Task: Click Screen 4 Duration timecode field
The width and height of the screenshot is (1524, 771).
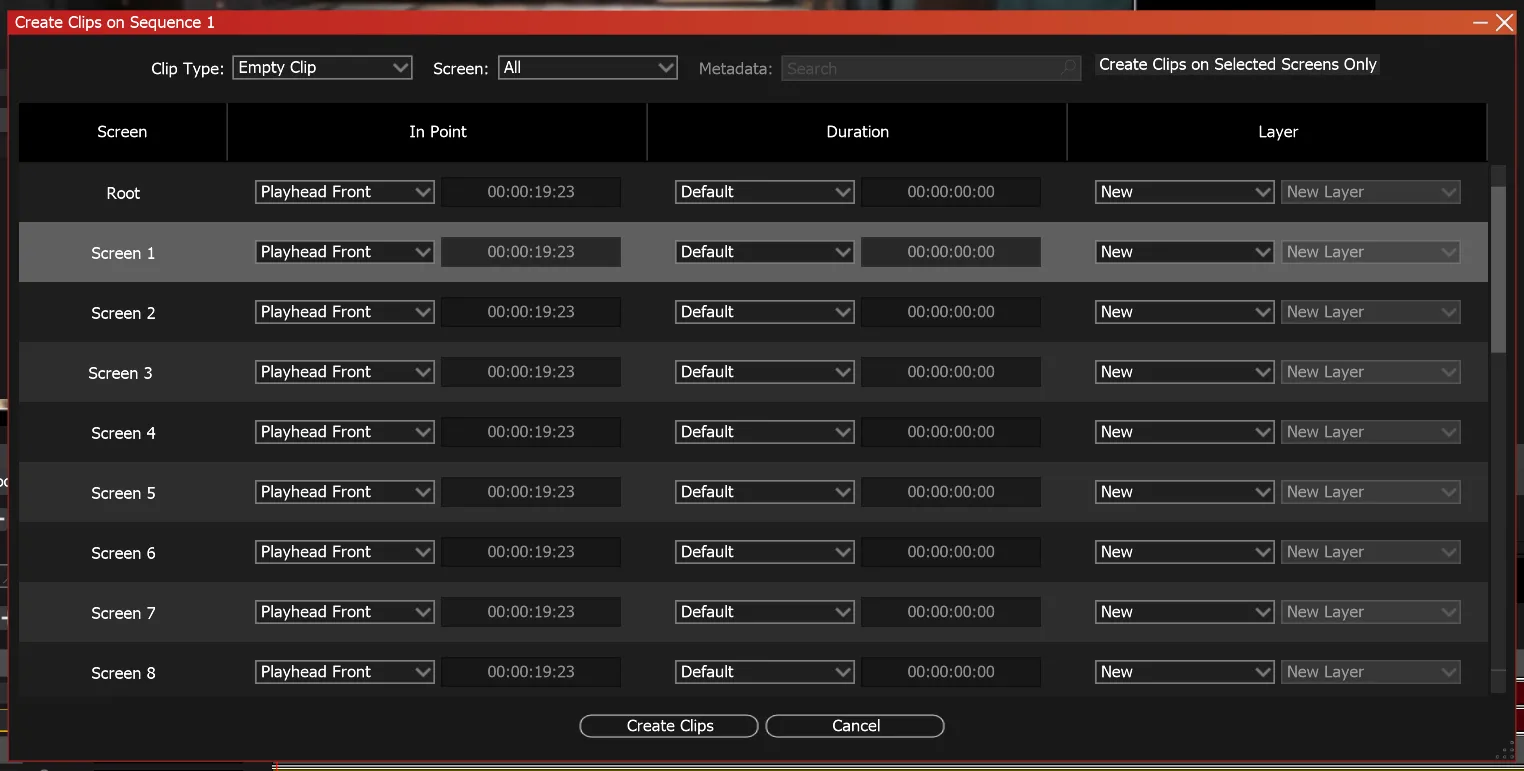Action: click(x=951, y=432)
